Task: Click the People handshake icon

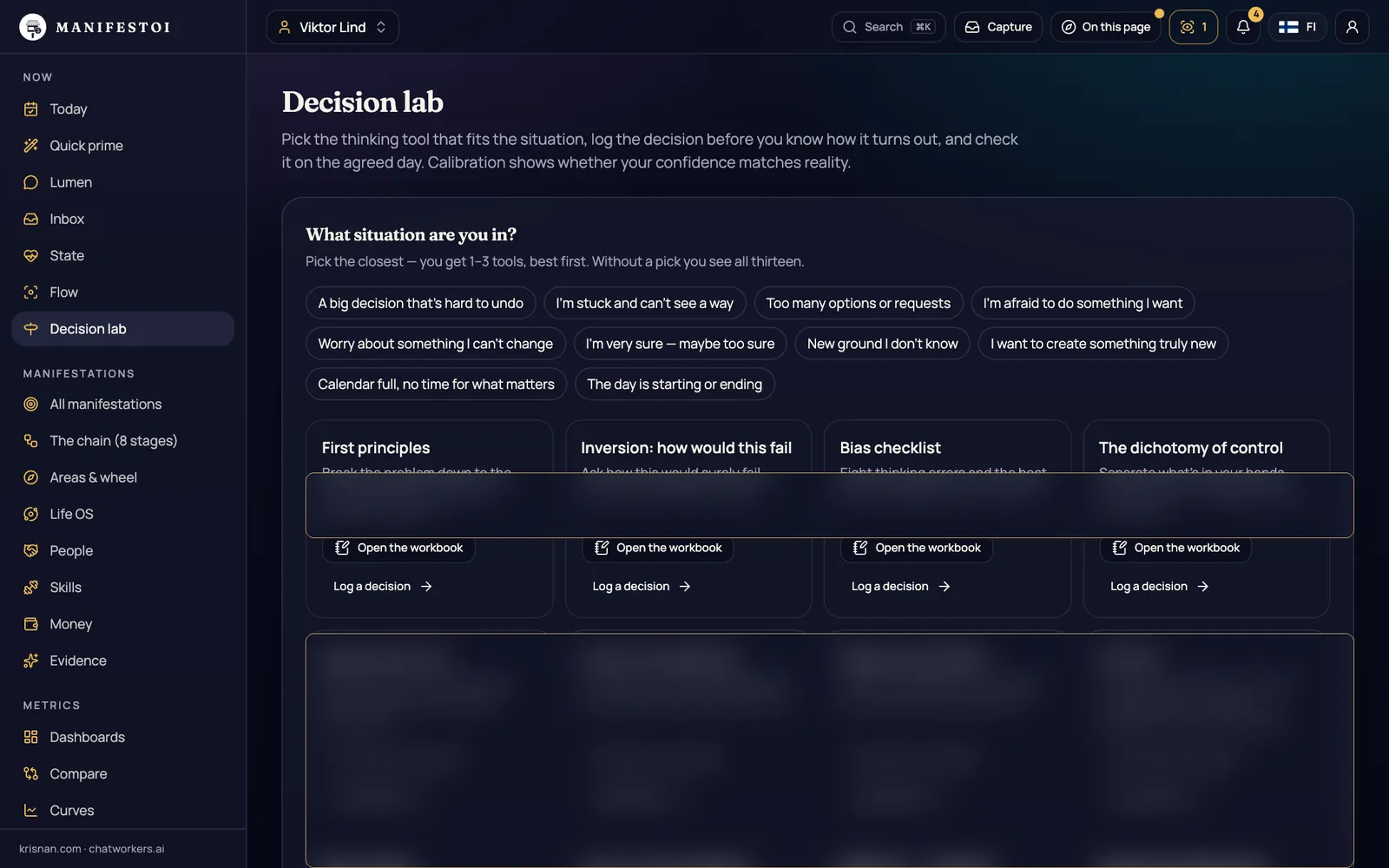Action: tap(31, 550)
